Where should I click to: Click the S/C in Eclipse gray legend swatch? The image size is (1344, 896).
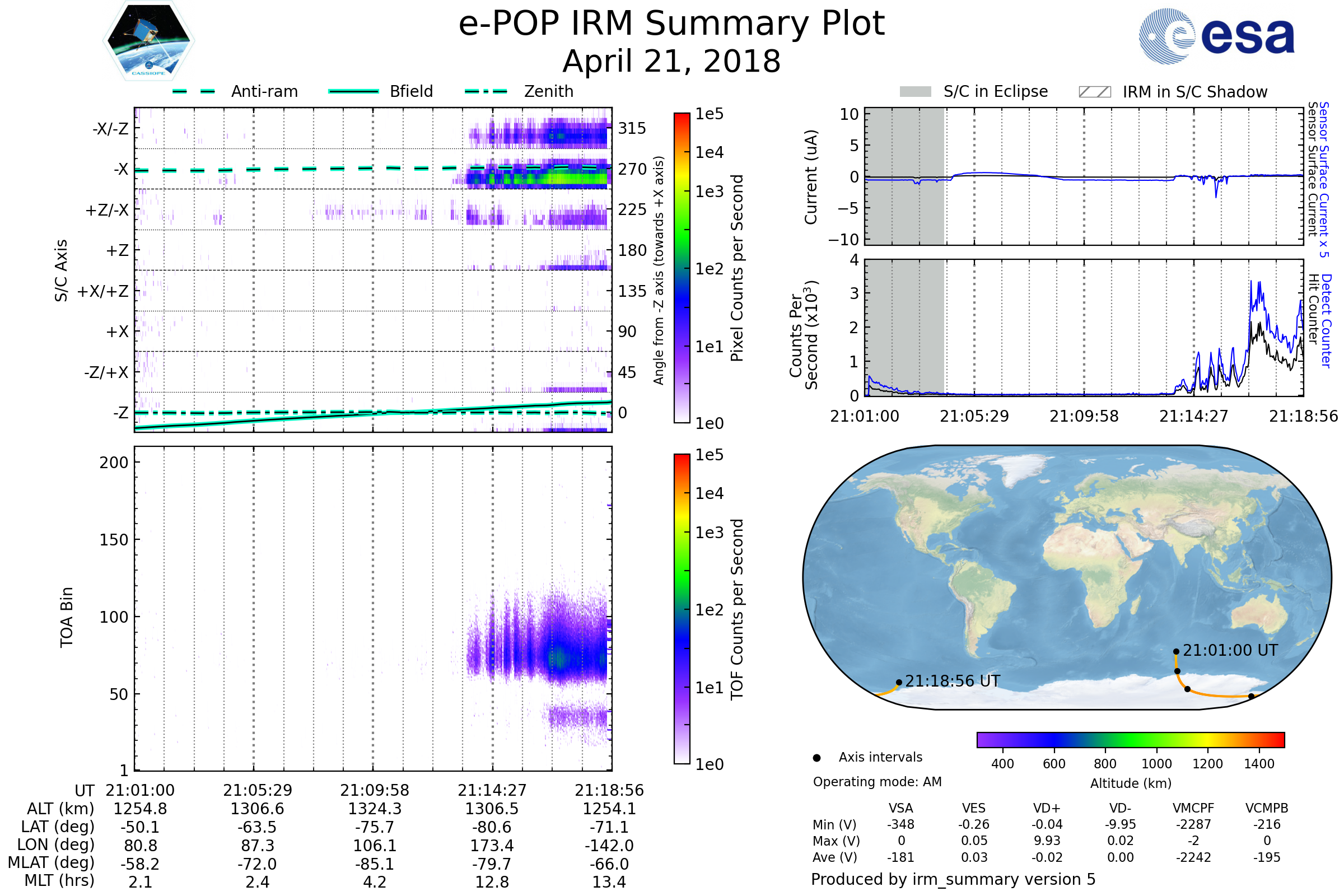point(915,92)
